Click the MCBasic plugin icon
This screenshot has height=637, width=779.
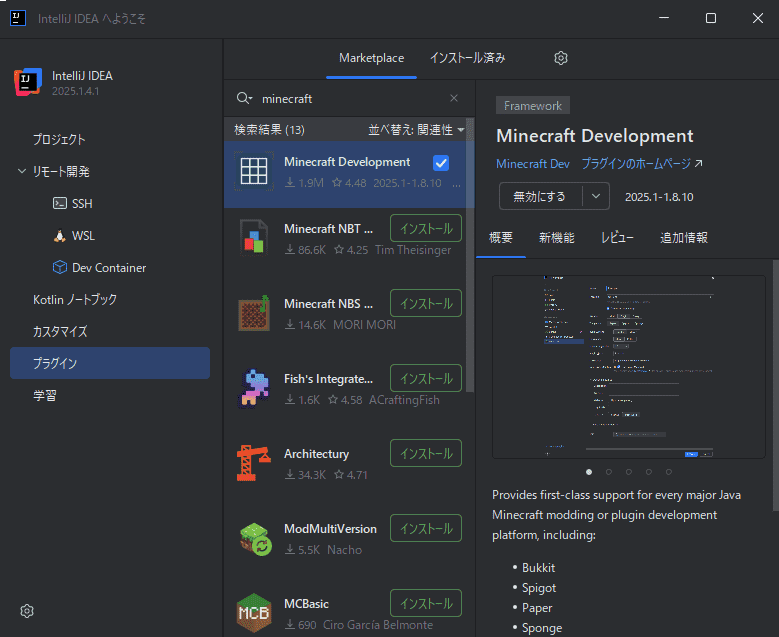253,612
